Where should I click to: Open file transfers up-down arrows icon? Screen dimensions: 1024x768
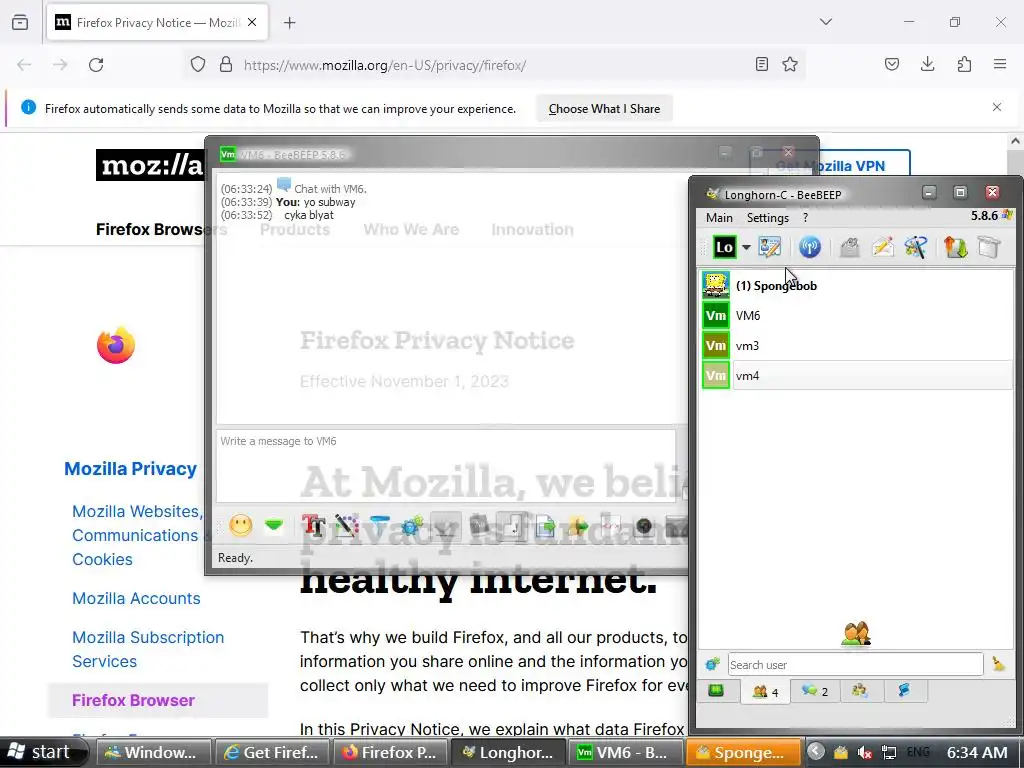click(955, 248)
